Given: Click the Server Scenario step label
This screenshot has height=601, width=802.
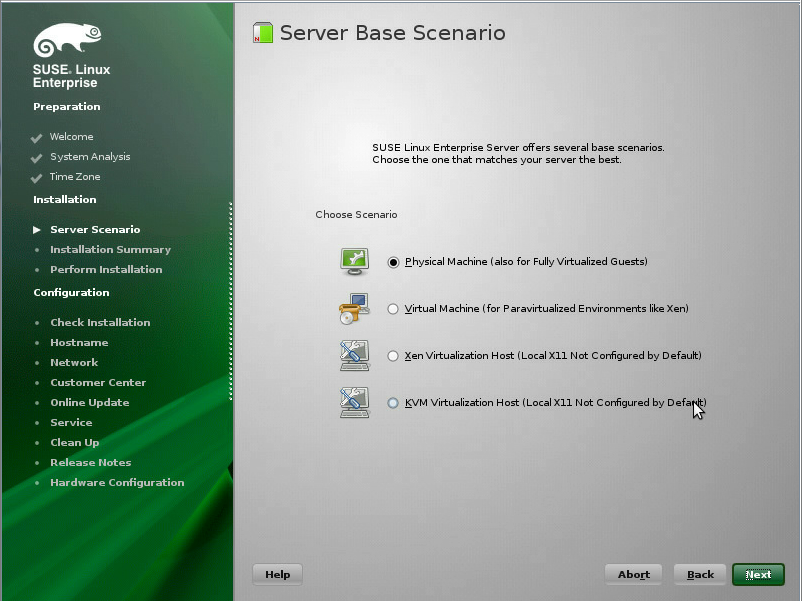Looking at the screenshot, I should click(95, 230).
